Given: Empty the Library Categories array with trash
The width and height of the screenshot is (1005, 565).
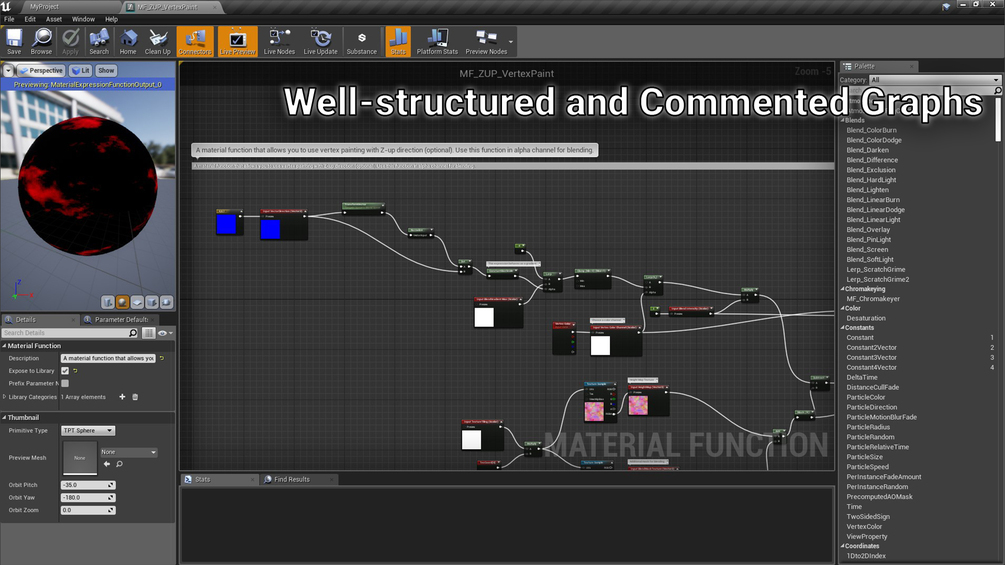Looking at the screenshot, I should click(135, 397).
